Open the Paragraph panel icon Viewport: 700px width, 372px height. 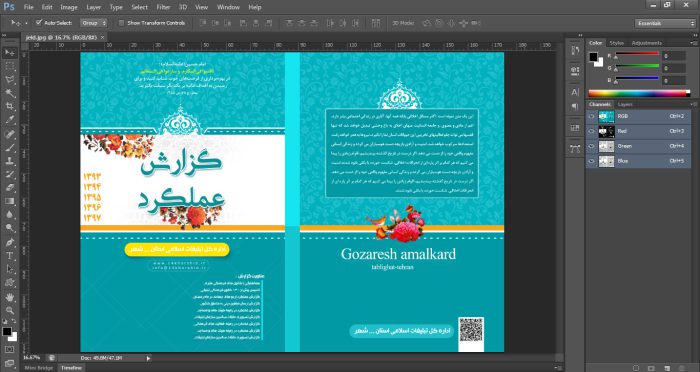point(575,107)
